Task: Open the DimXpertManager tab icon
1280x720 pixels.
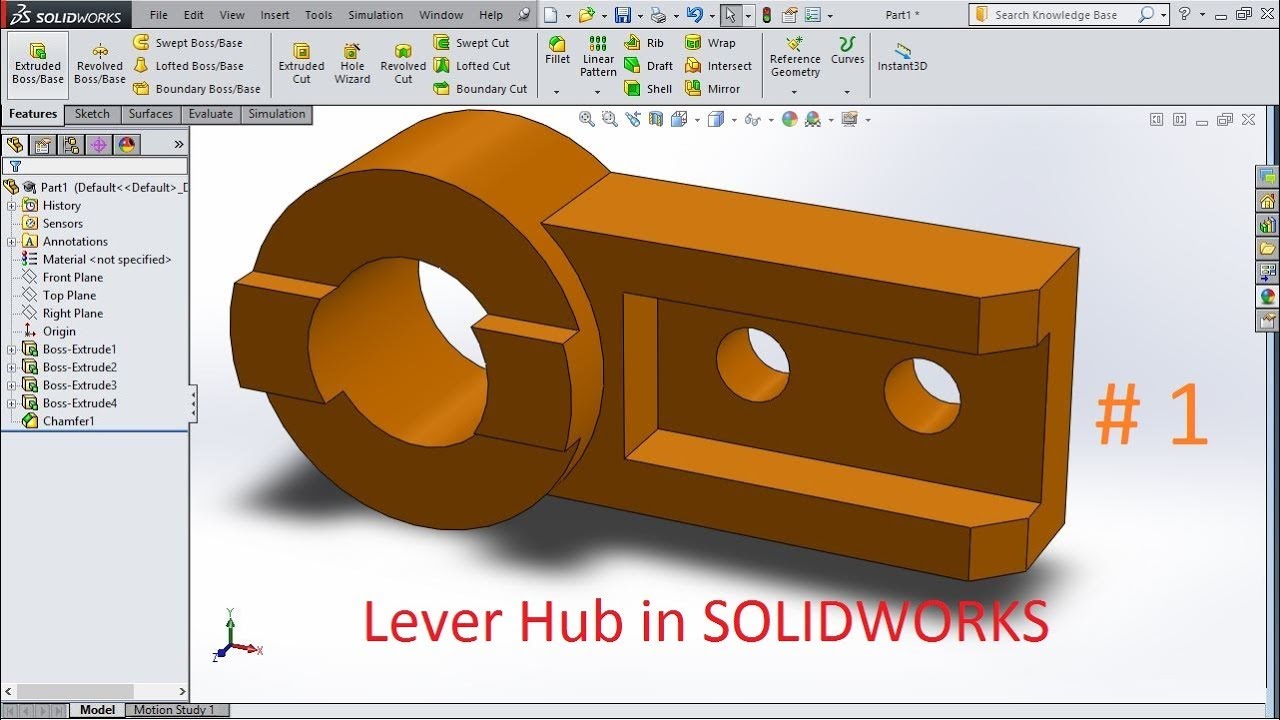Action: pyautogui.click(x=98, y=145)
